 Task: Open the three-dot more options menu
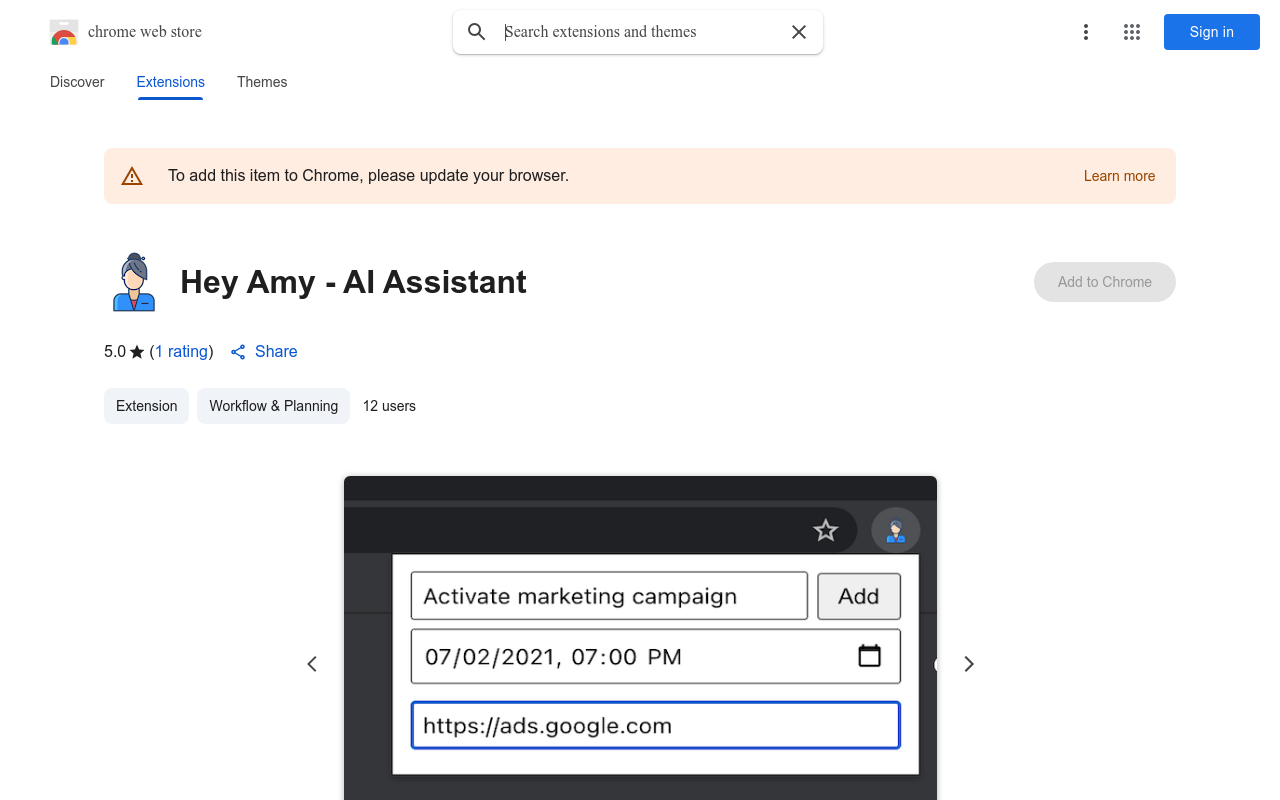[x=1086, y=32]
